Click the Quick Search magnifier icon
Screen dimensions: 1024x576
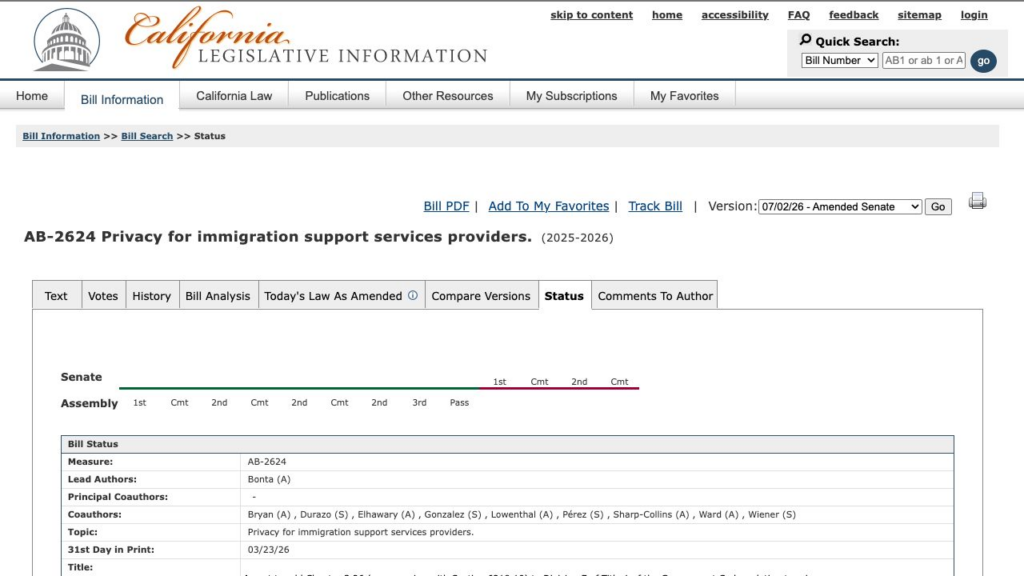[805, 40]
